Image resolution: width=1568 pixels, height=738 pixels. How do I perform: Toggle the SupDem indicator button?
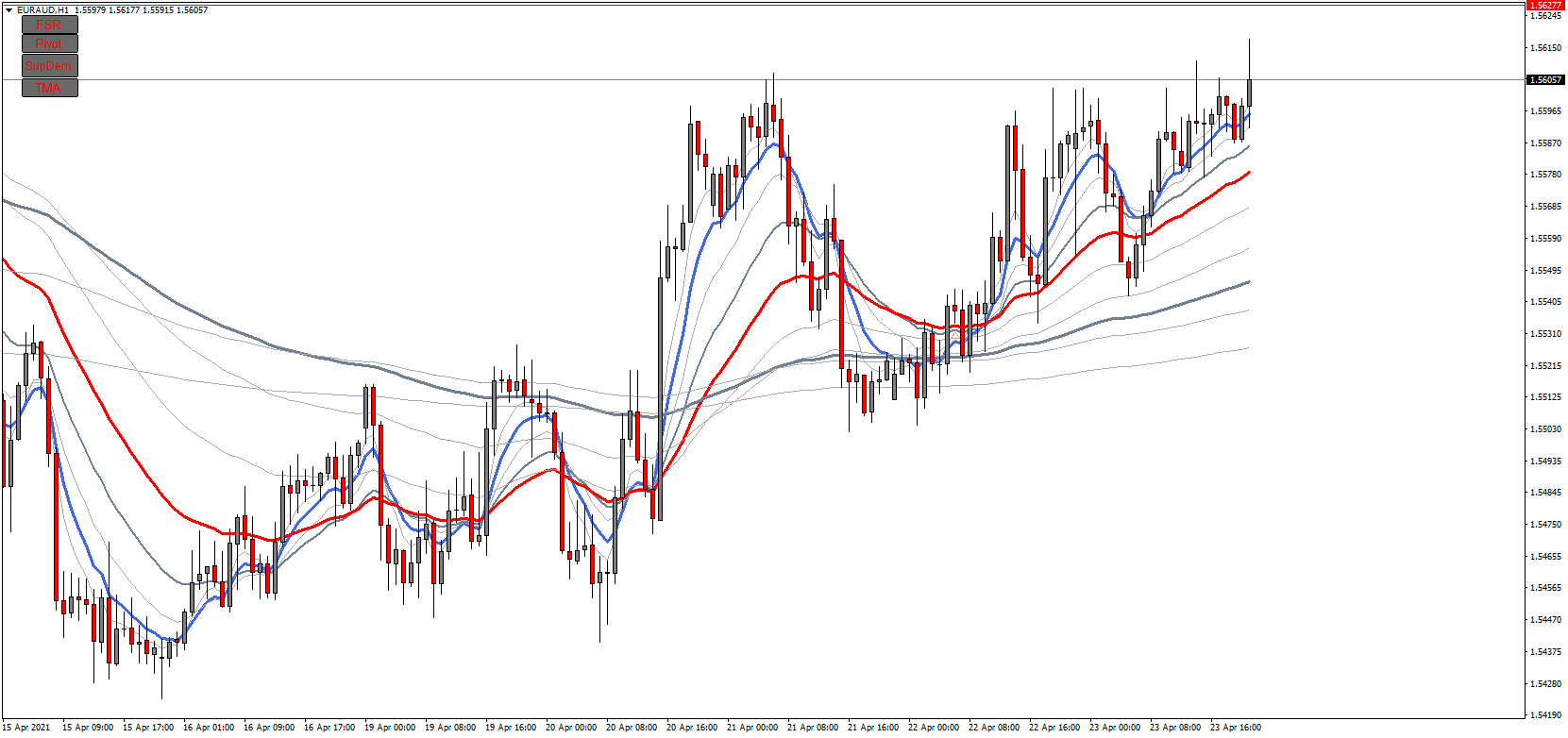pyautogui.click(x=50, y=65)
